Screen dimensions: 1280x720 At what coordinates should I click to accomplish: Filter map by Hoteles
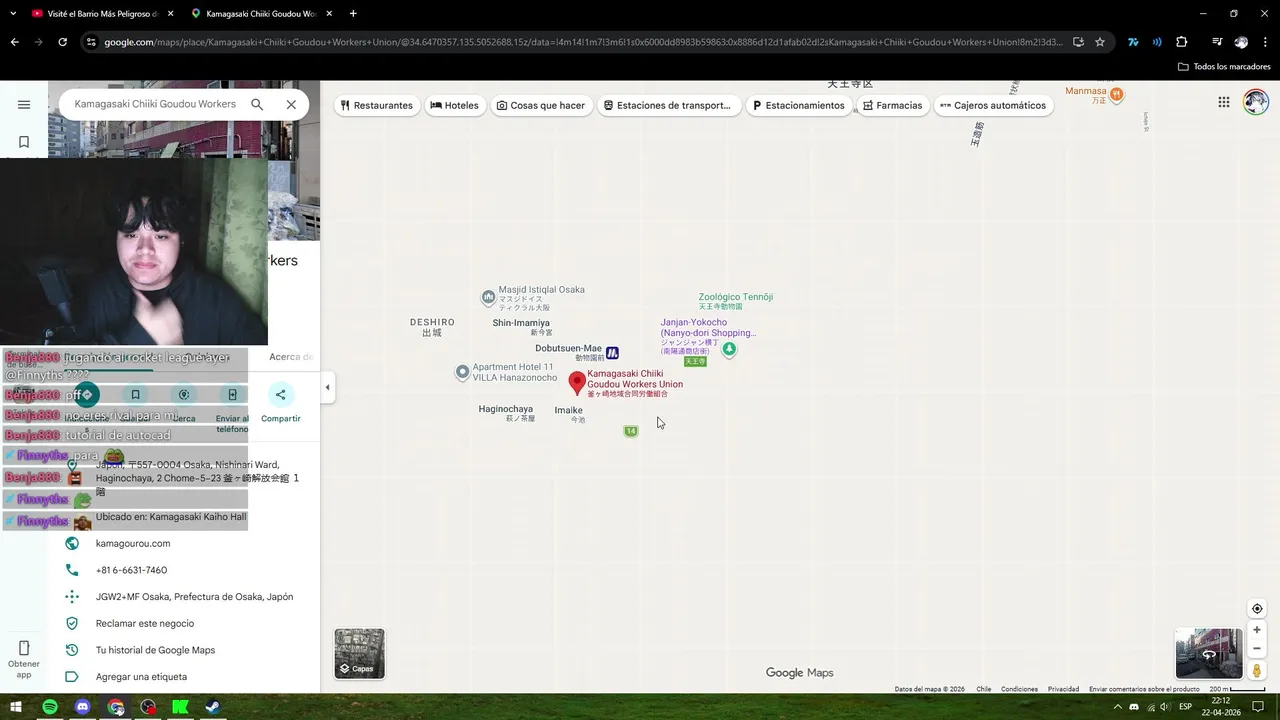click(455, 105)
